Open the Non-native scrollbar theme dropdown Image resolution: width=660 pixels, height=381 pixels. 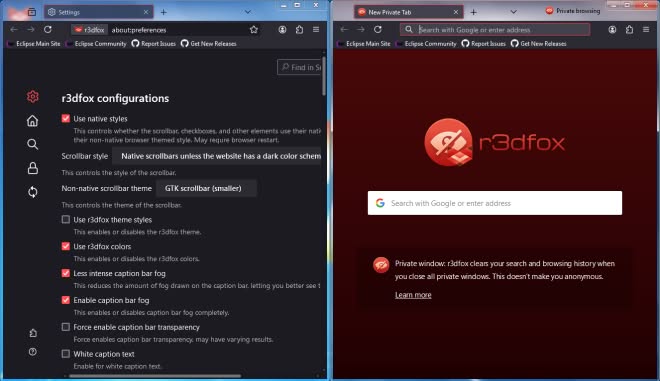coord(206,188)
